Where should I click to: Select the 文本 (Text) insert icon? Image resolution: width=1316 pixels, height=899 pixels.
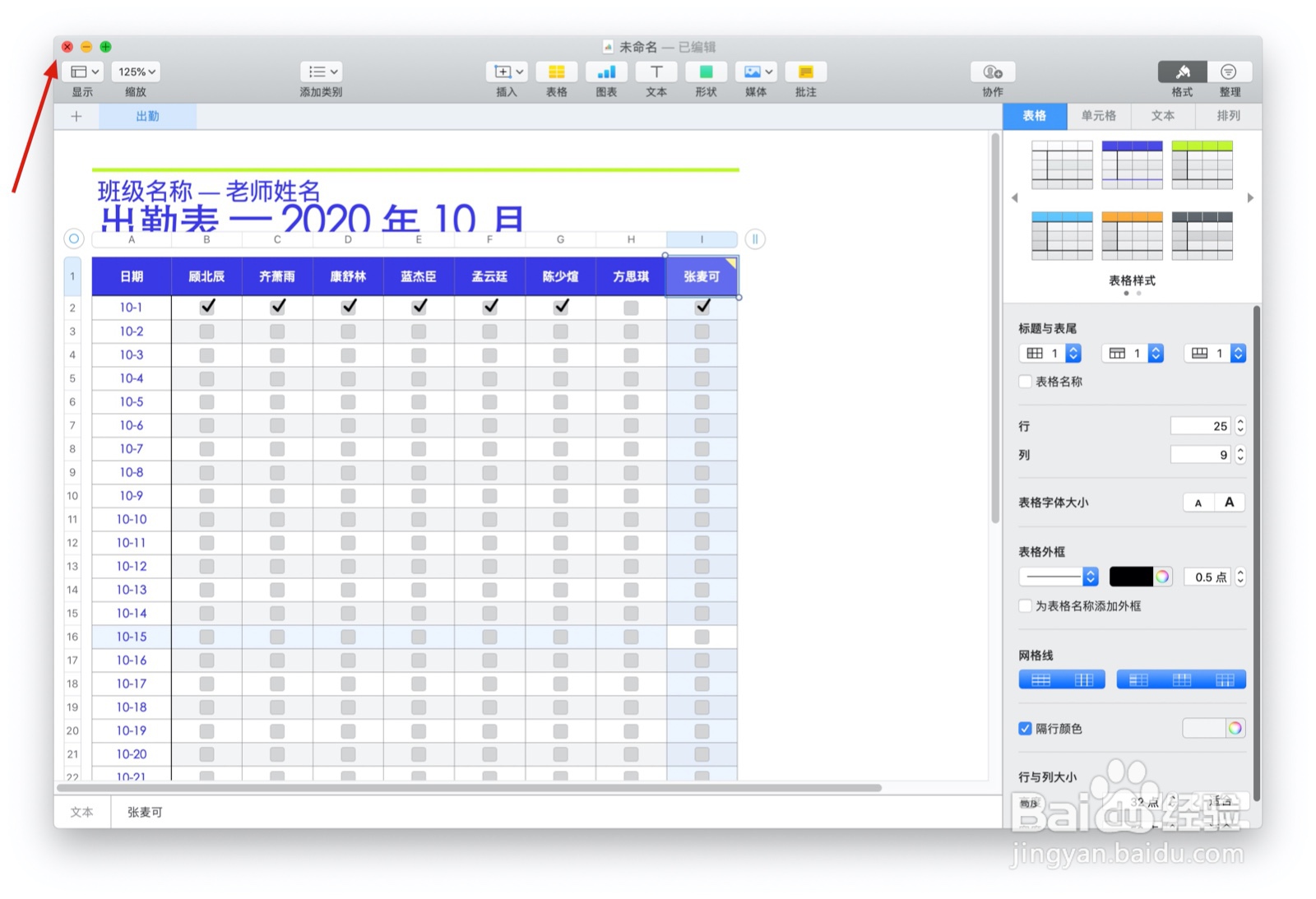click(656, 72)
